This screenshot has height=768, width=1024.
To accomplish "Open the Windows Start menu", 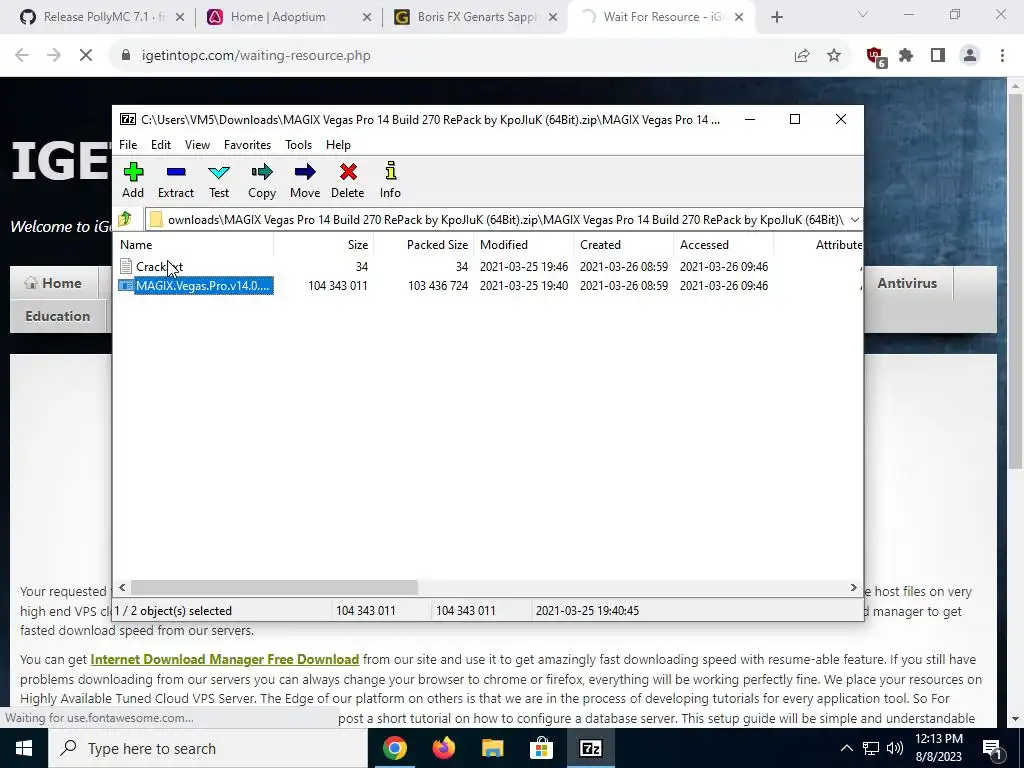I will coord(24,748).
